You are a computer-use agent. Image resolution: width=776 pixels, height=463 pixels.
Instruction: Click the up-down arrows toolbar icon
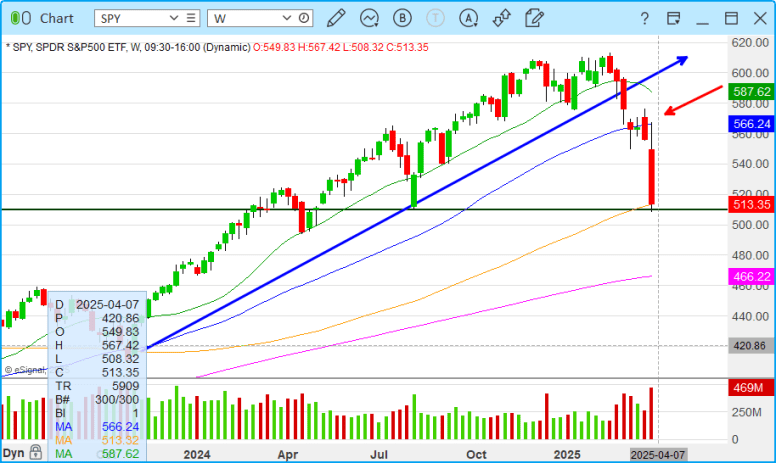[x=502, y=18]
